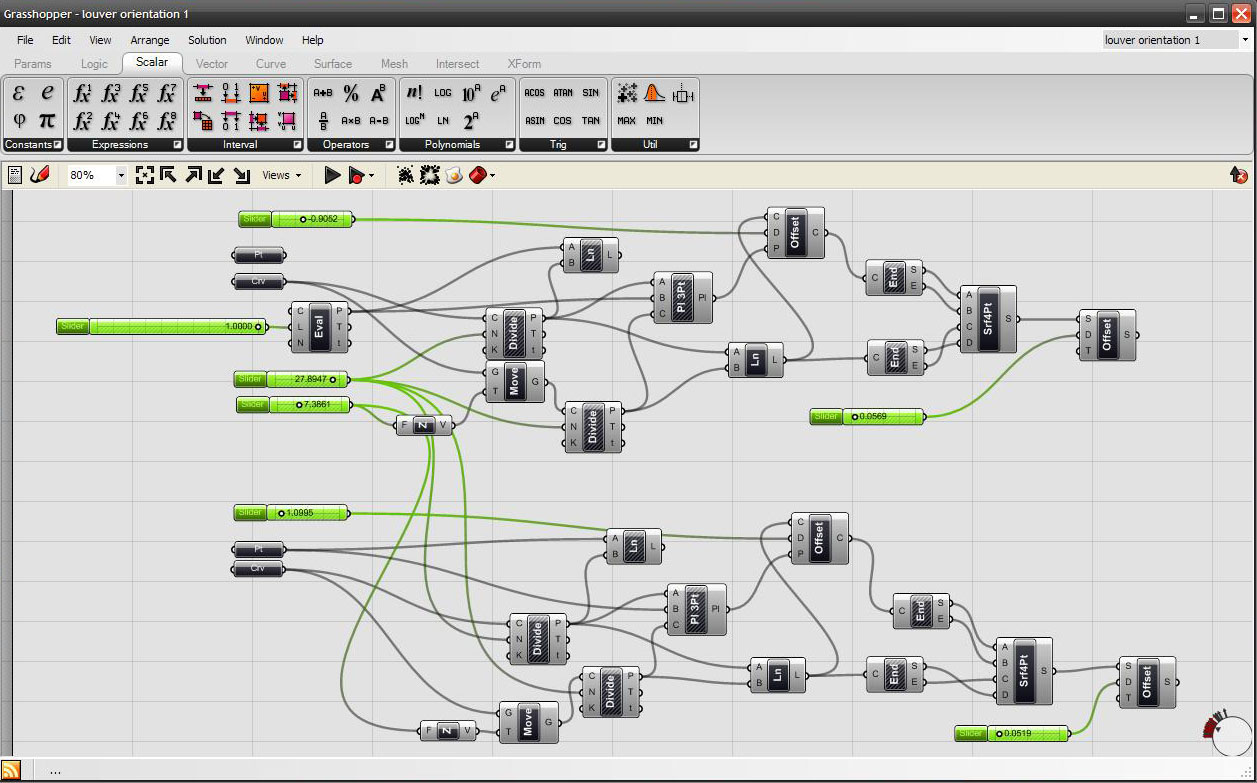Click the slider showing -0.9052
Screen dimensions: 1257x783
296,219
